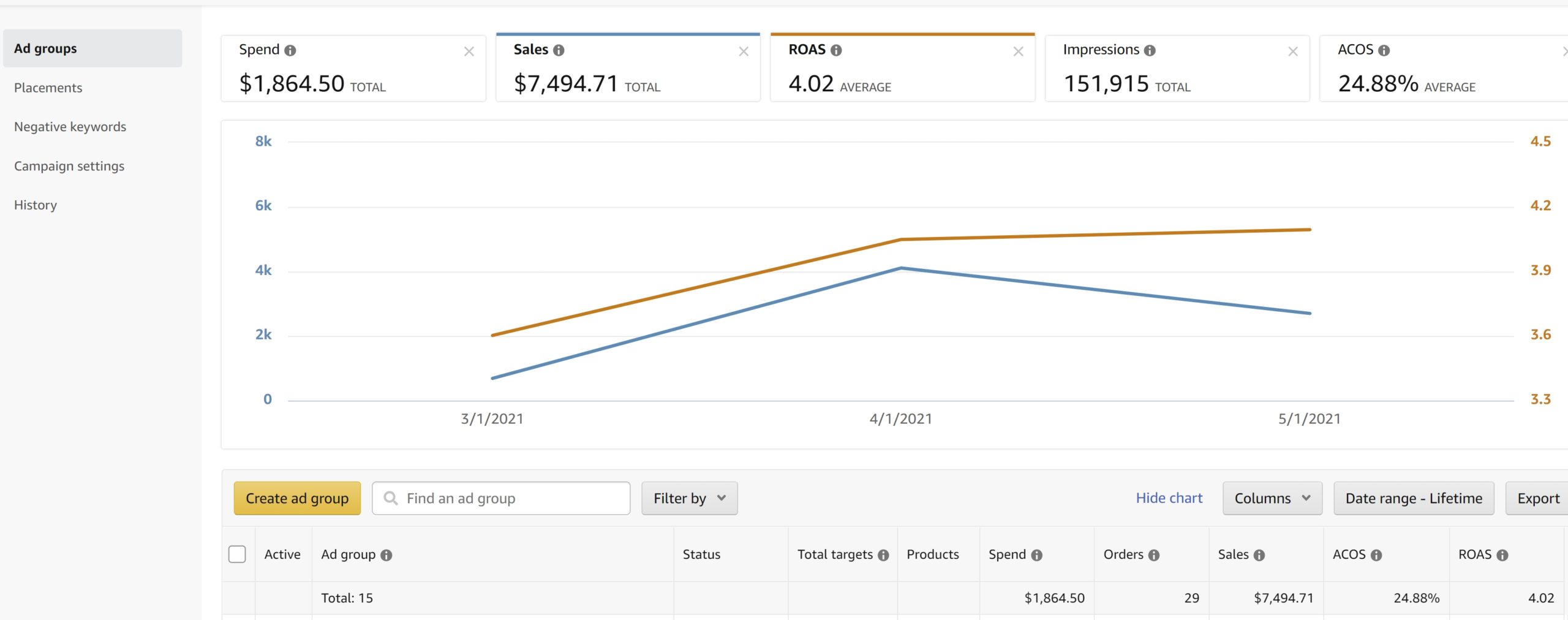Click Total targets column info icon
The height and width of the screenshot is (620, 1568).
point(883,556)
